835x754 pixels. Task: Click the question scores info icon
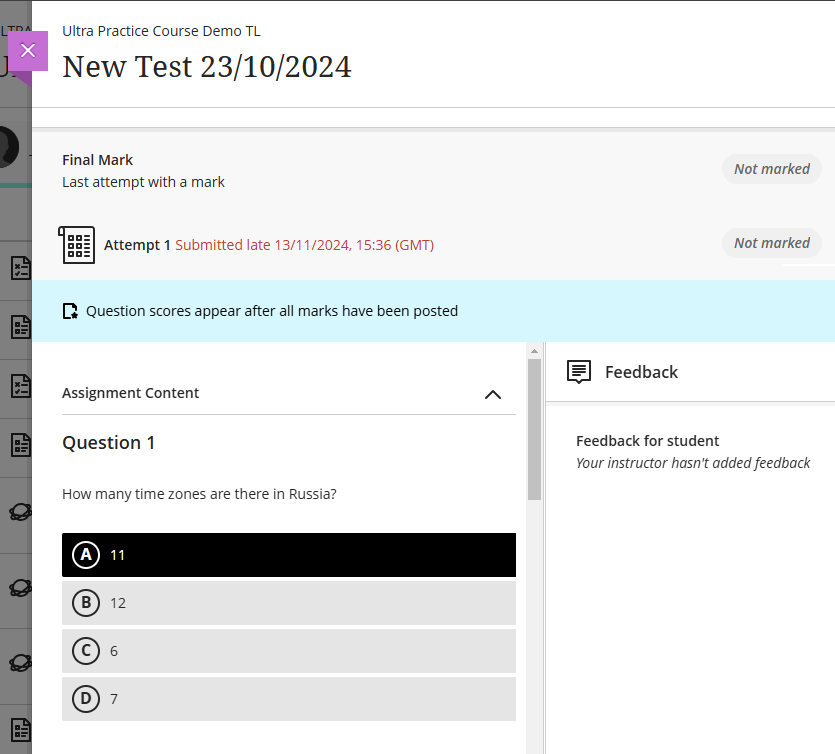click(x=70, y=311)
